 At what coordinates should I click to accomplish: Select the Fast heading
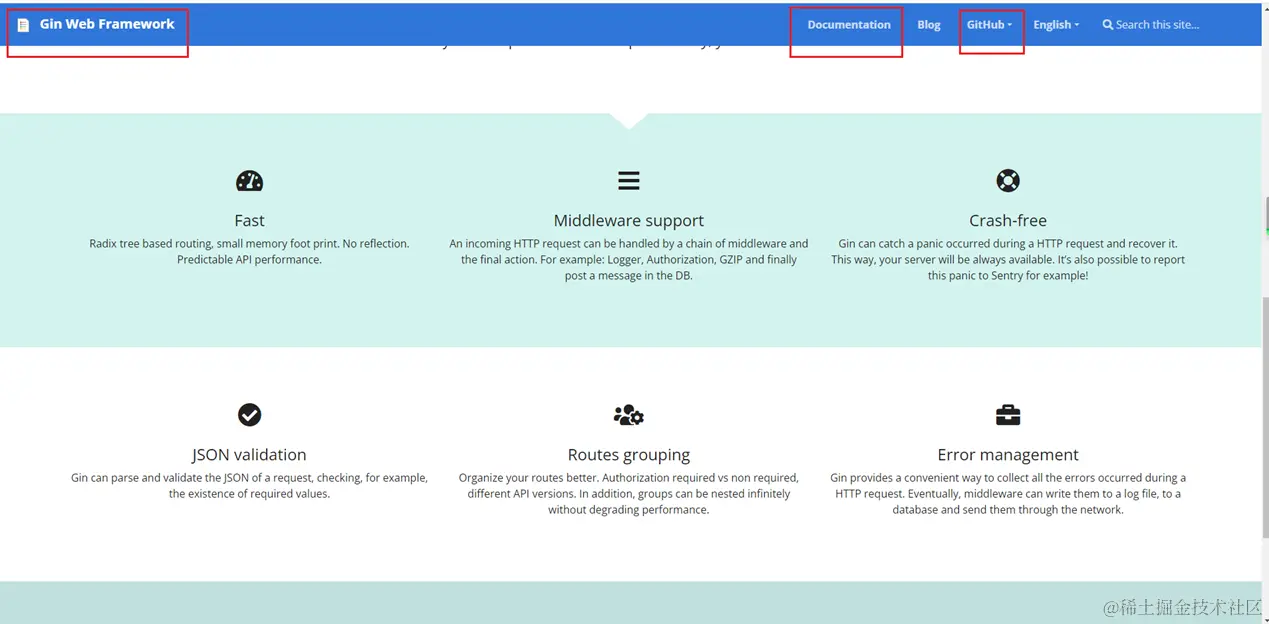[x=249, y=221]
